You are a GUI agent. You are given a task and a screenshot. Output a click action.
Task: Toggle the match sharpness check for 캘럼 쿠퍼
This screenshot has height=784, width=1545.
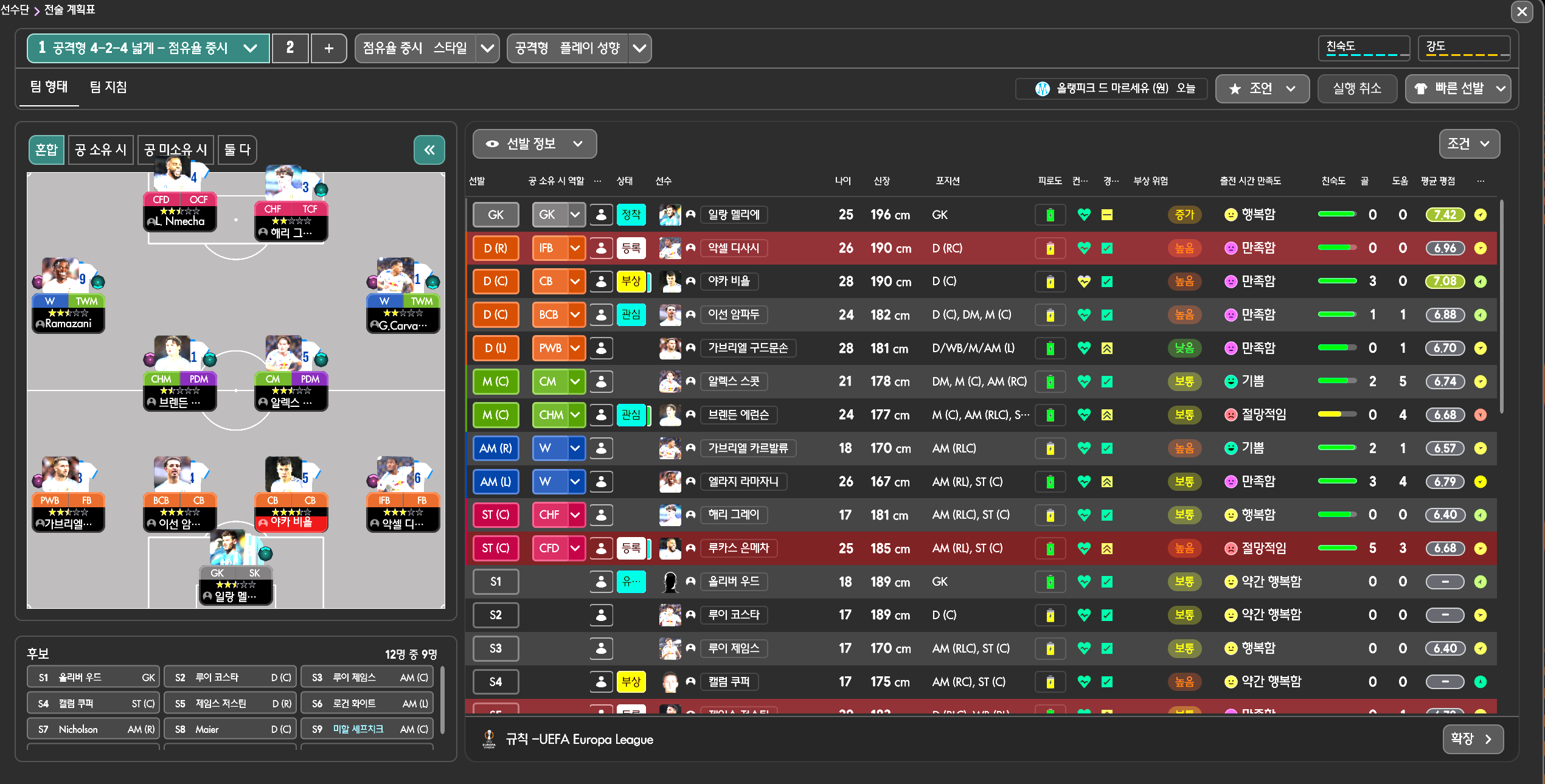point(1107,682)
